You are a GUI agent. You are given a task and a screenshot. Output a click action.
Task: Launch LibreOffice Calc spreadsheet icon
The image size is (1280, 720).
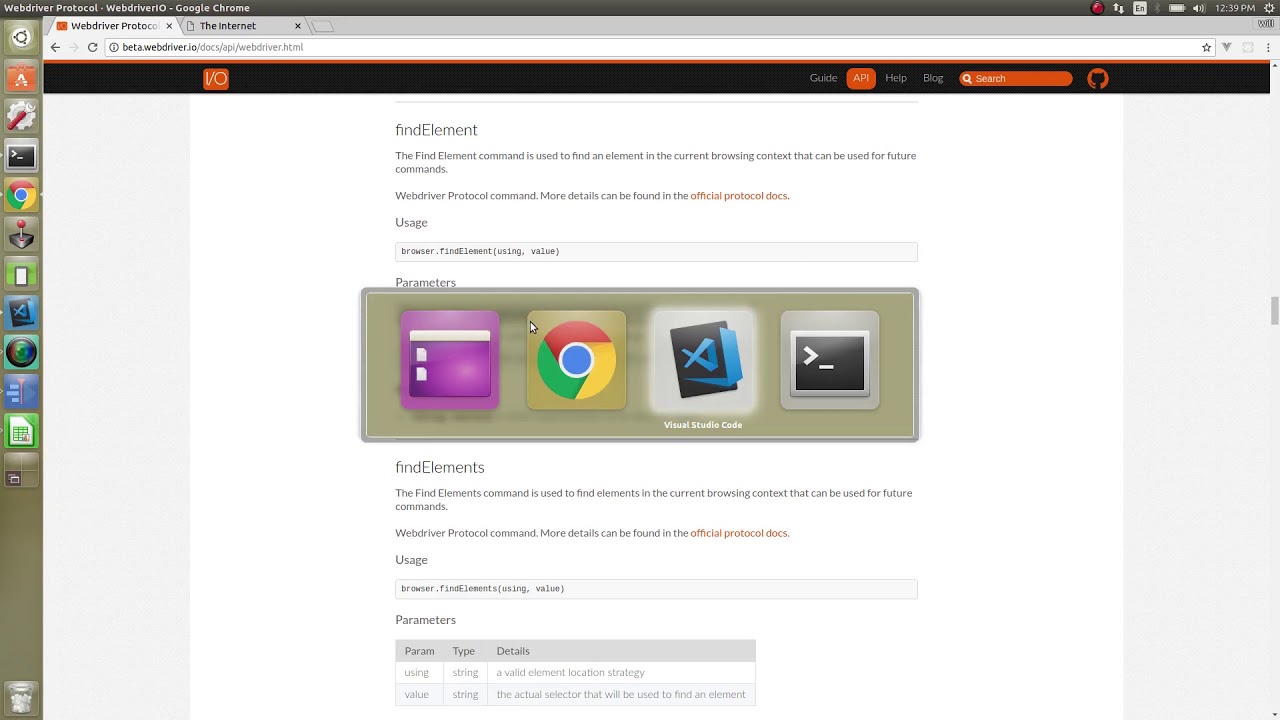[x=21, y=431]
